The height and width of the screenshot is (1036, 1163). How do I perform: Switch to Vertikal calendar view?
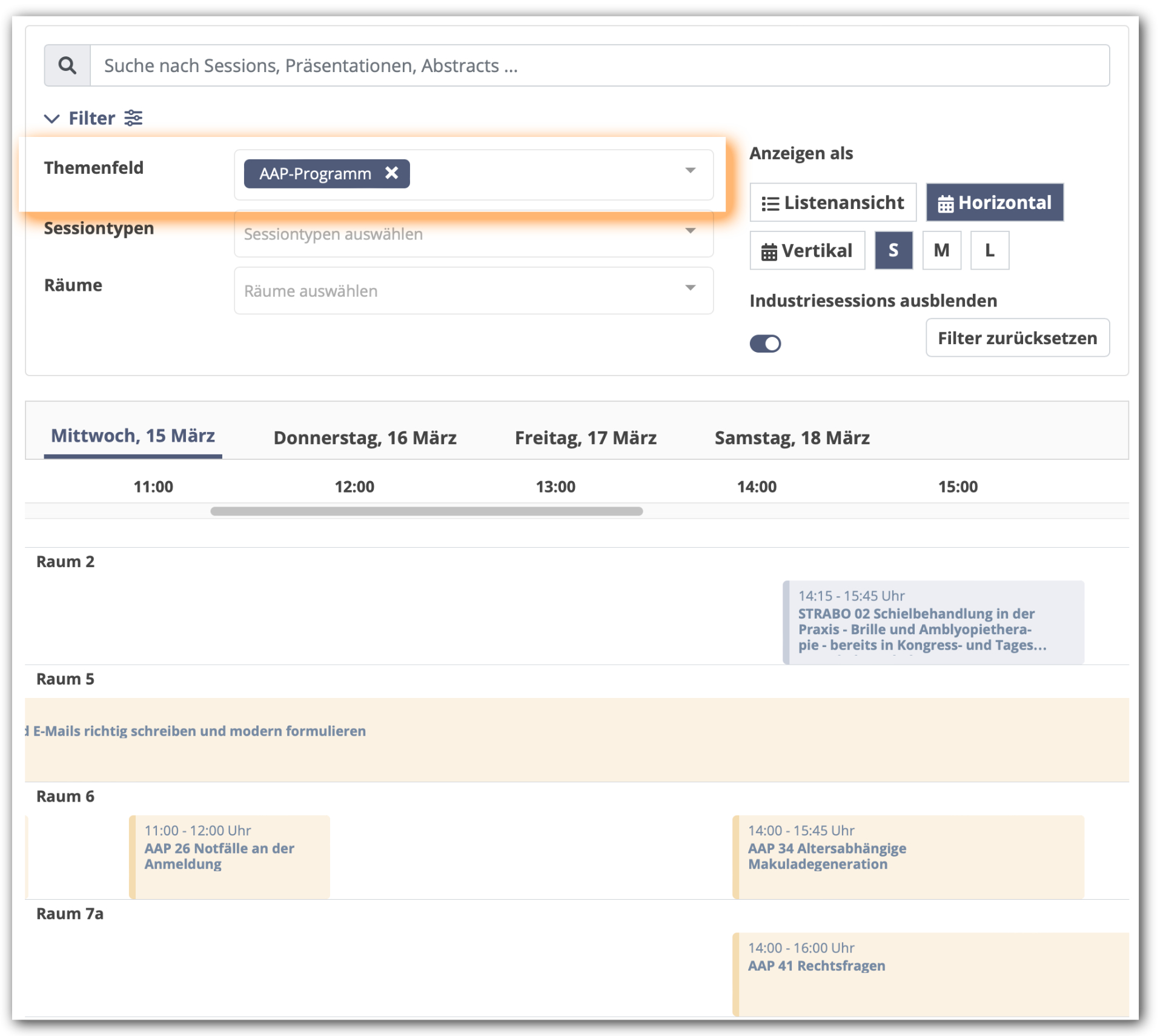[x=807, y=250]
